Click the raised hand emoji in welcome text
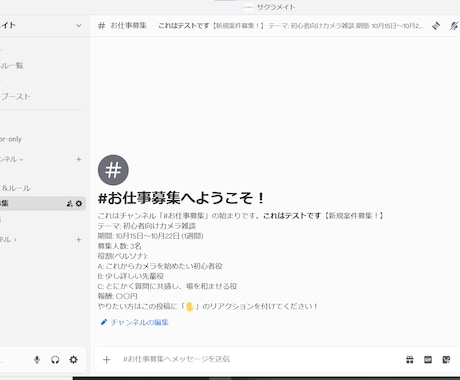The width and height of the screenshot is (460, 380). click(190, 306)
